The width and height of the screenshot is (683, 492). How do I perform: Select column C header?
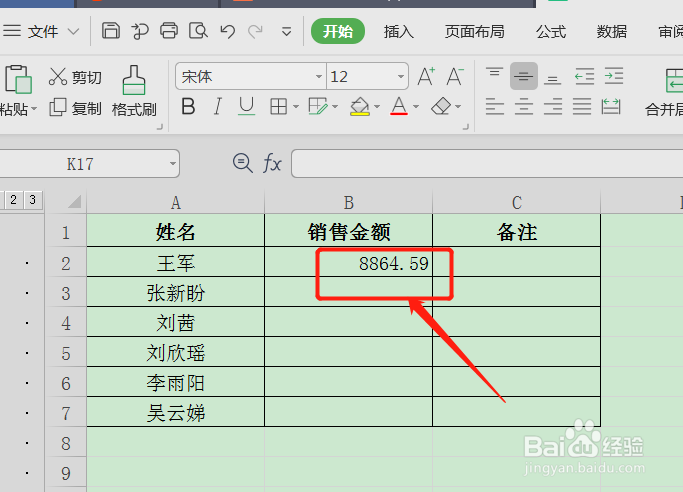(517, 202)
